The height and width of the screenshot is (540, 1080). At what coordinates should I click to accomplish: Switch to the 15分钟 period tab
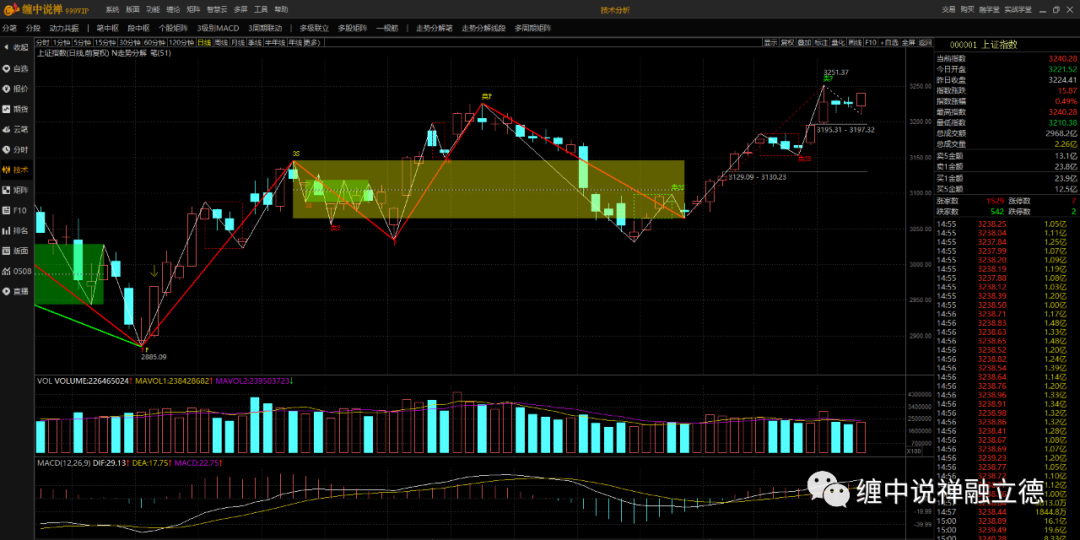click(x=105, y=43)
